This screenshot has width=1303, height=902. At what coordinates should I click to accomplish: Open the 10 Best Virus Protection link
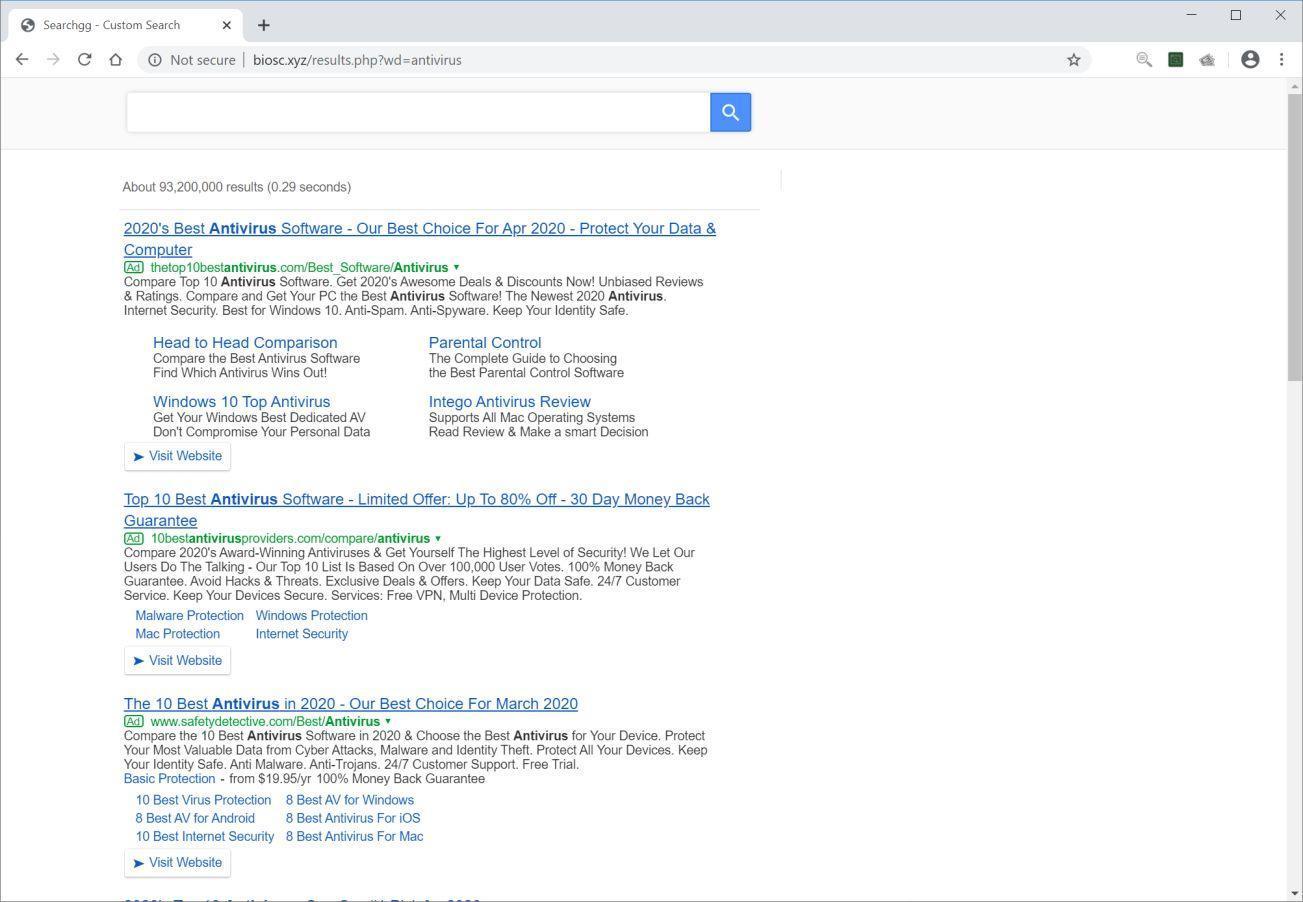204,800
